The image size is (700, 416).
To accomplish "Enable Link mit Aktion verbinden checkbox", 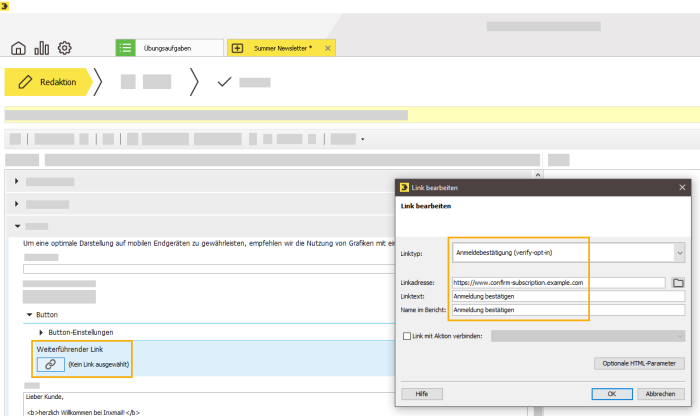I will click(x=407, y=336).
